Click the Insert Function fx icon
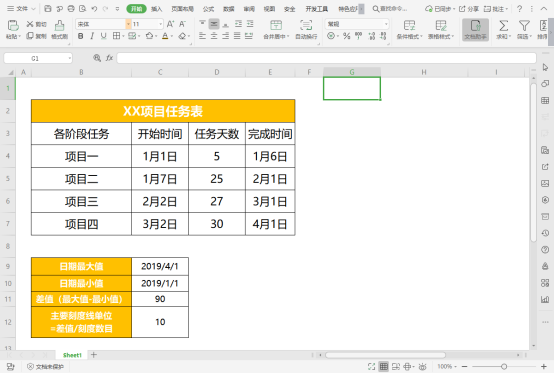 109,58
